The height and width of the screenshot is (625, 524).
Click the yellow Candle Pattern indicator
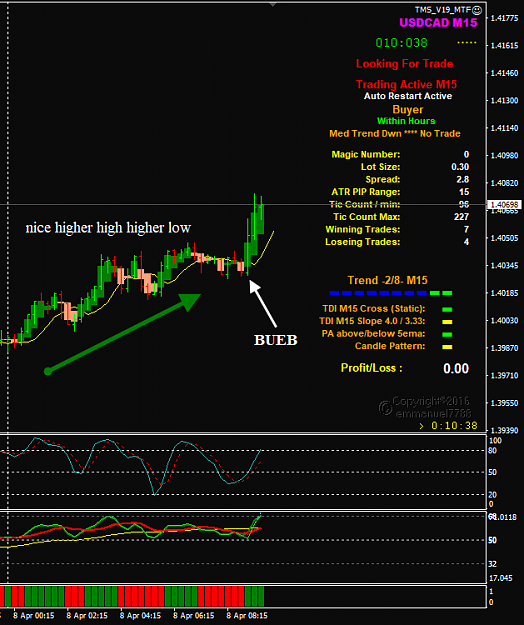point(447,347)
